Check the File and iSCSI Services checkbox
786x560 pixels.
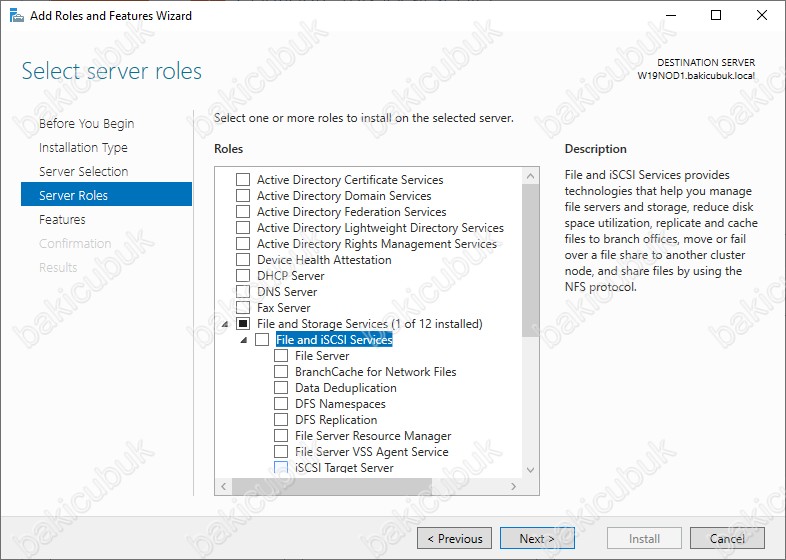click(x=262, y=340)
